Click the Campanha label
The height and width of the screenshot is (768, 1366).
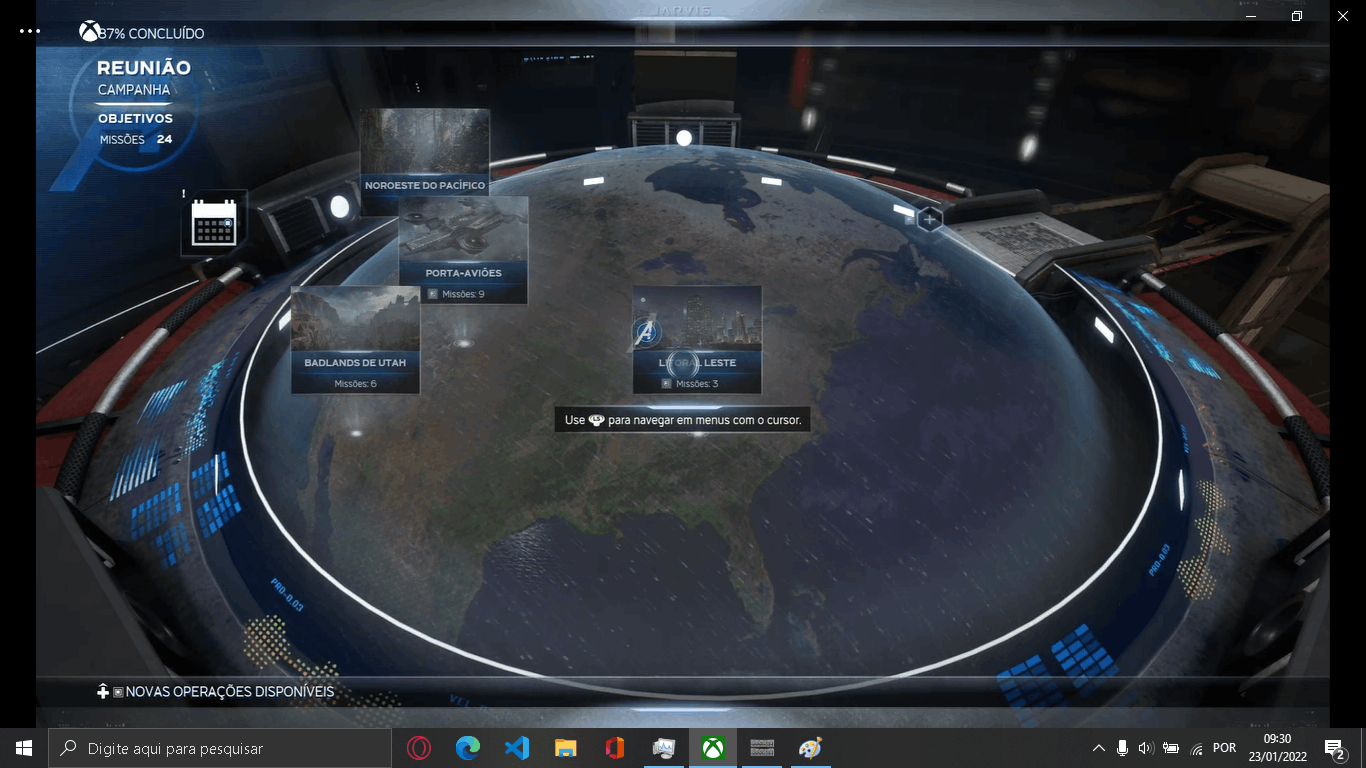point(134,90)
